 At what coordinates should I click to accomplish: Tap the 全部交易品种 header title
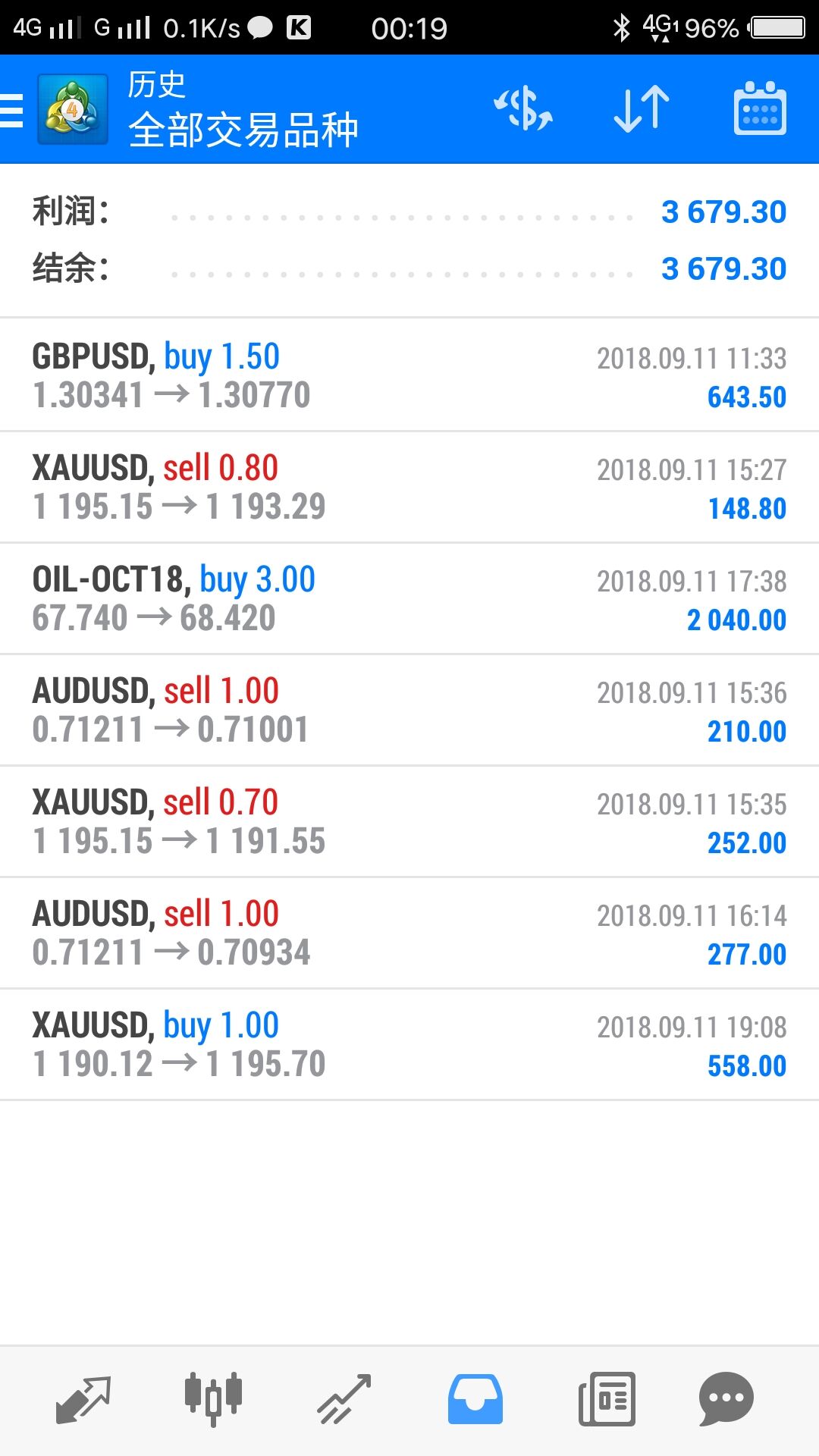(243, 129)
